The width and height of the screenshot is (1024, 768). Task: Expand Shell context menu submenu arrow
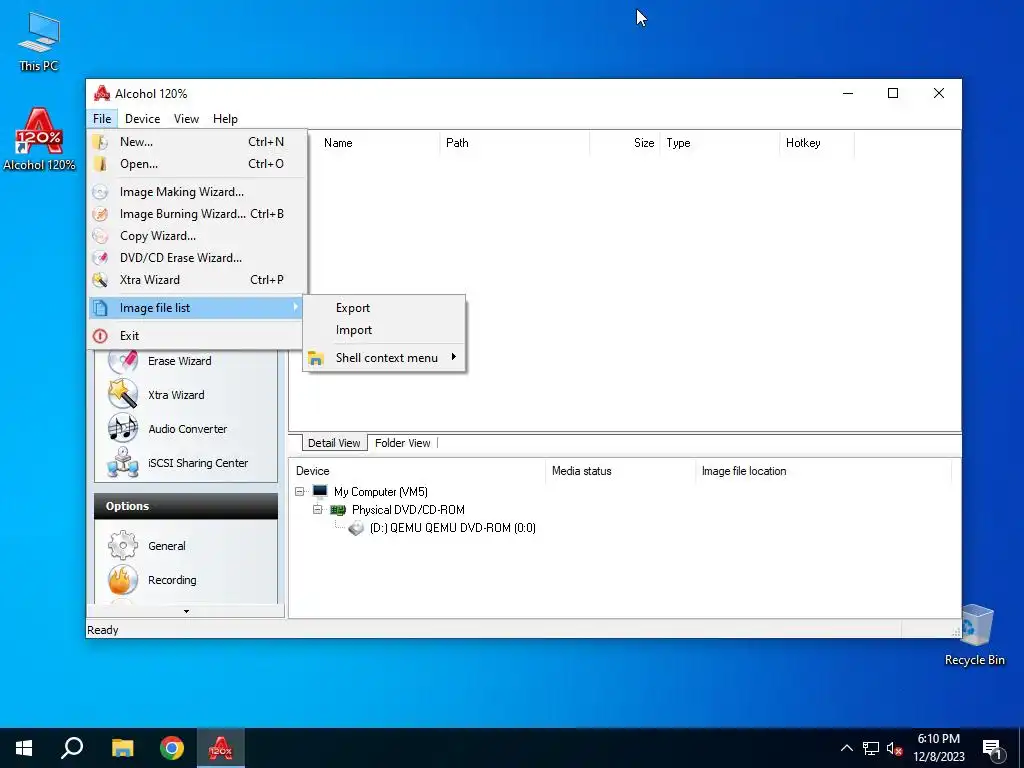453,357
